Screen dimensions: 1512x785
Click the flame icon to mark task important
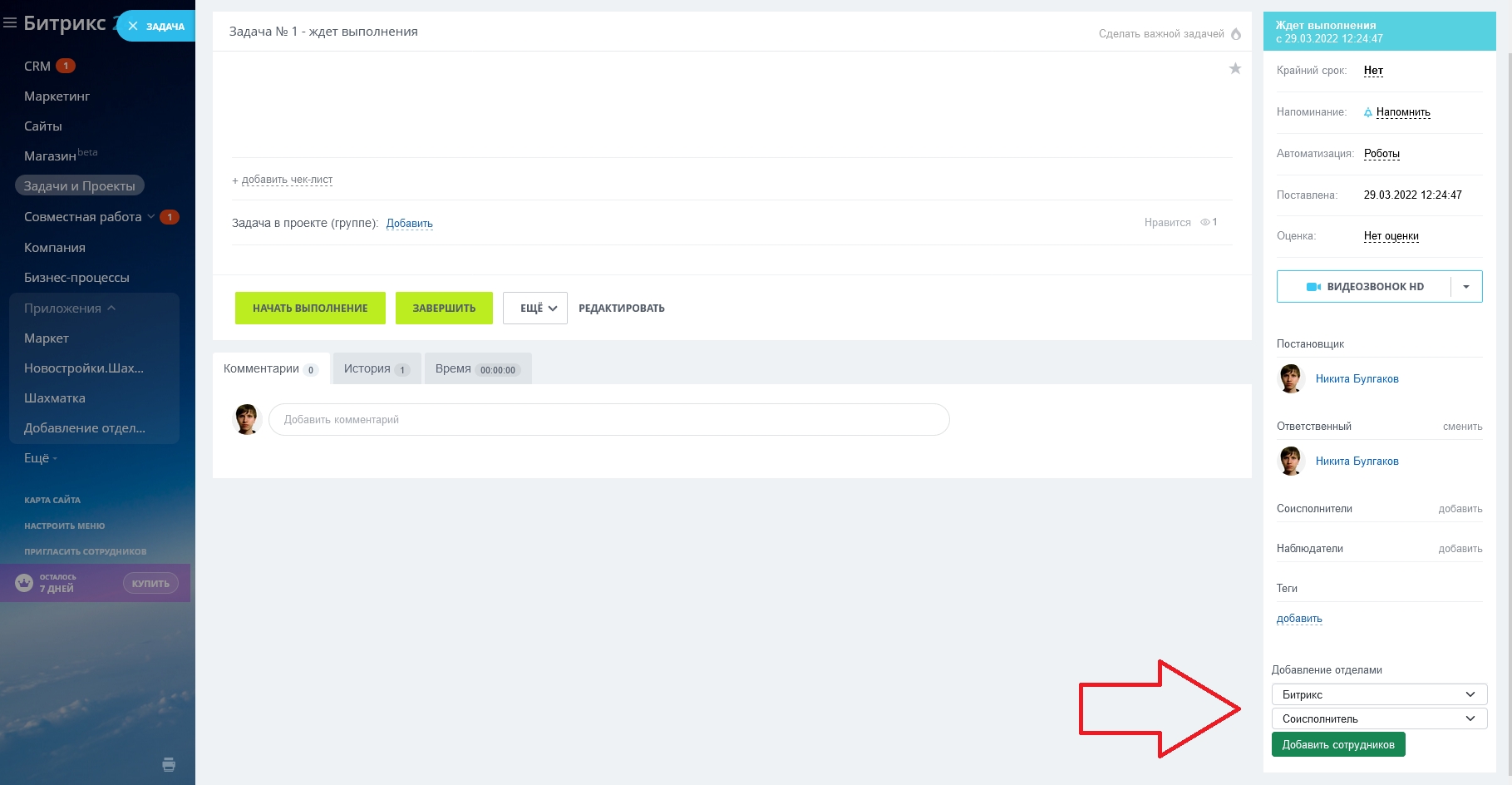point(1236,34)
